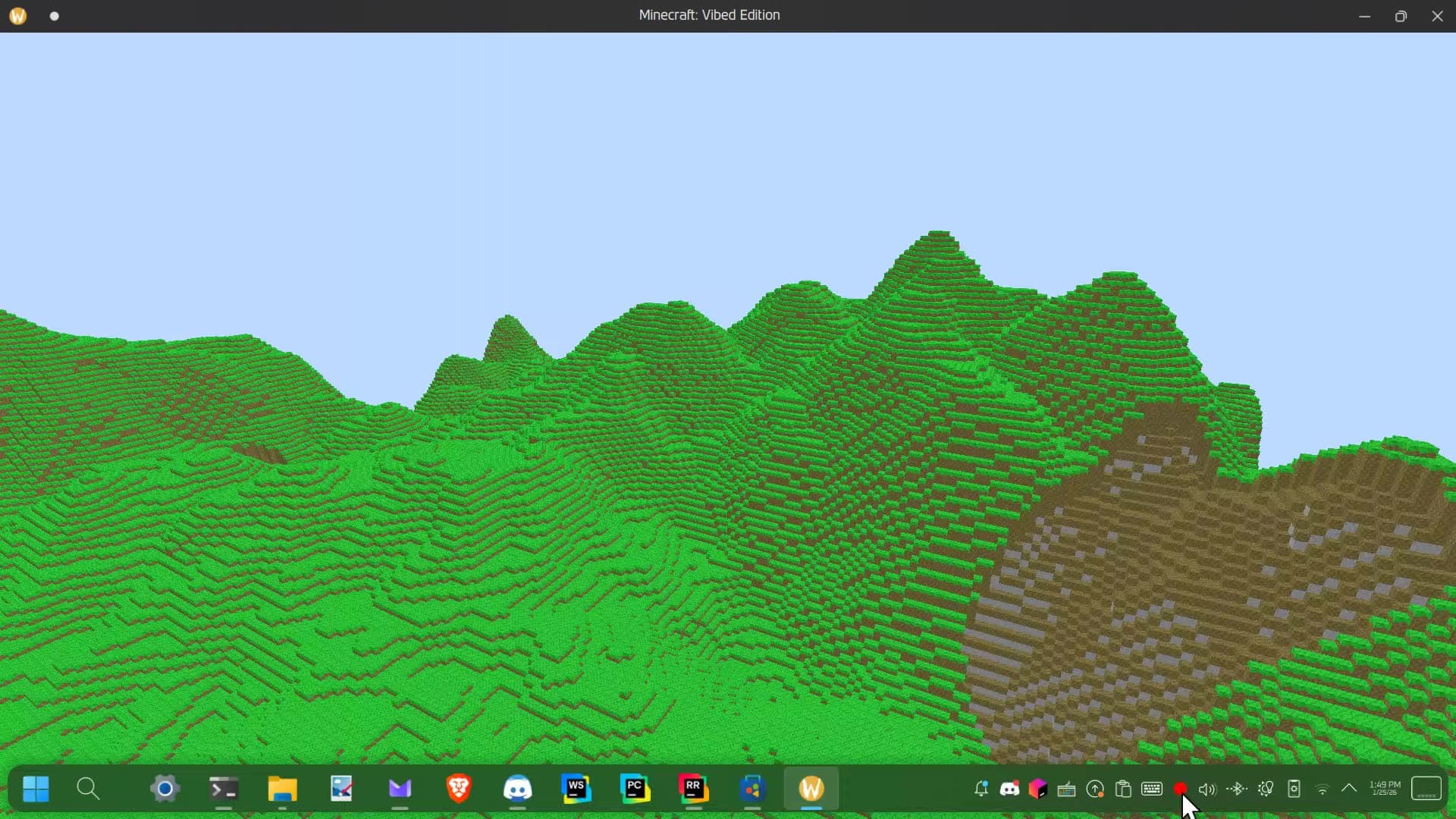1456x819 pixels.
Task: Open the terminal app in taskbar
Action: [x=224, y=789]
